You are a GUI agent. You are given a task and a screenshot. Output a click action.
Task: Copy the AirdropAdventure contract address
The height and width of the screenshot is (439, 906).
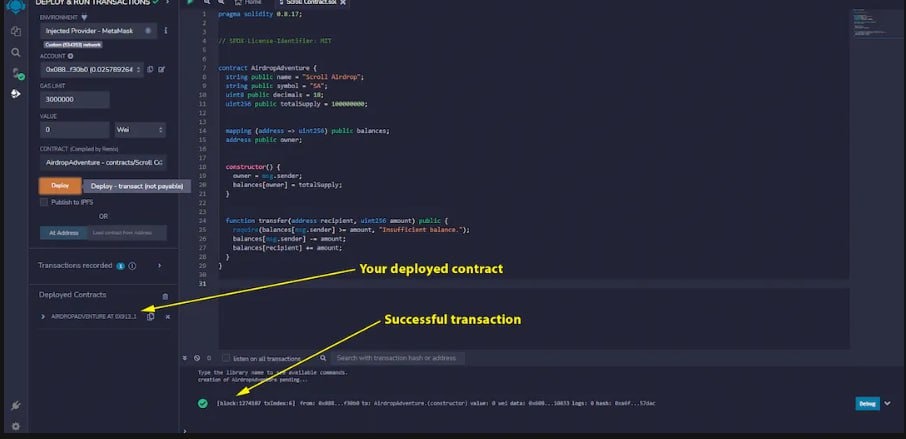151,317
